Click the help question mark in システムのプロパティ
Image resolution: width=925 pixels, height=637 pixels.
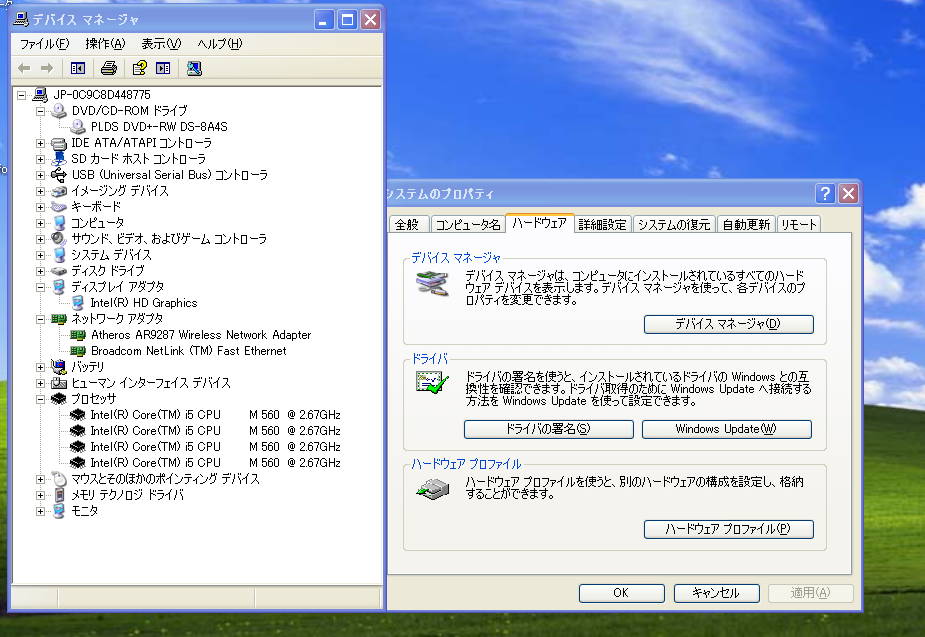tap(825, 193)
